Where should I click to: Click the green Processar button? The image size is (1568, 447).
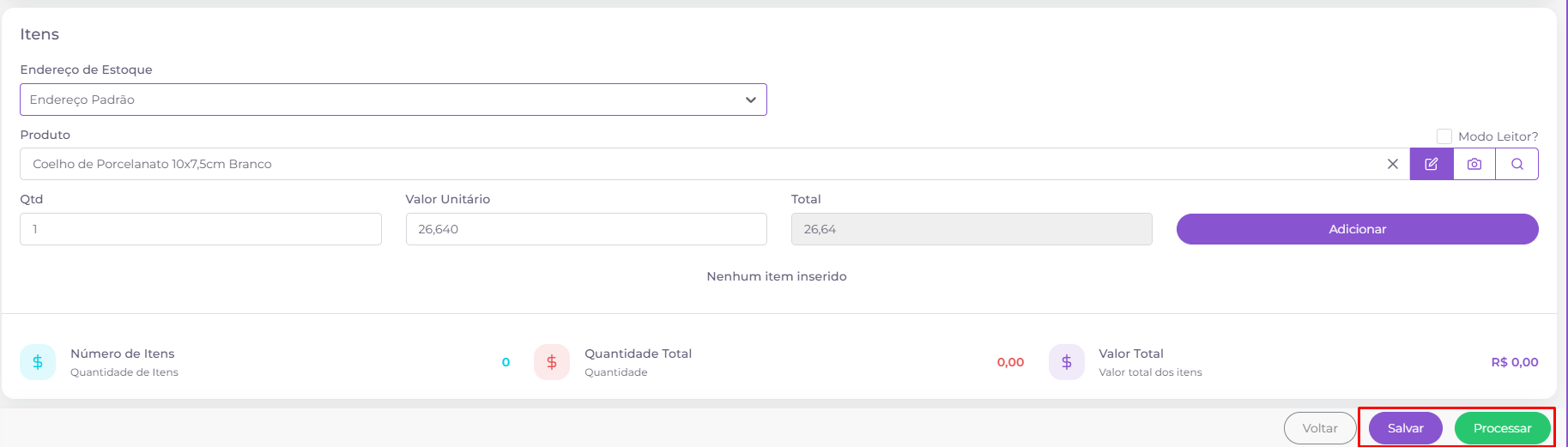coord(1502,428)
